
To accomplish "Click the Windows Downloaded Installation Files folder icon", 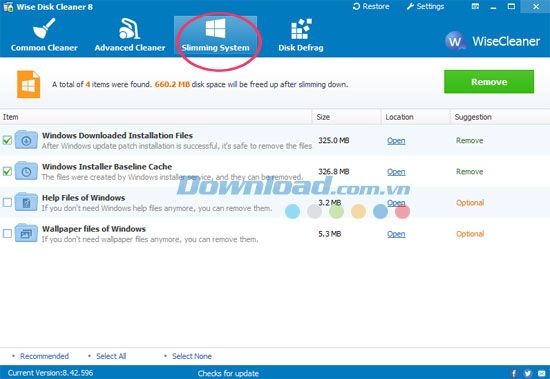I will pyautogui.click(x=26, y=140).
